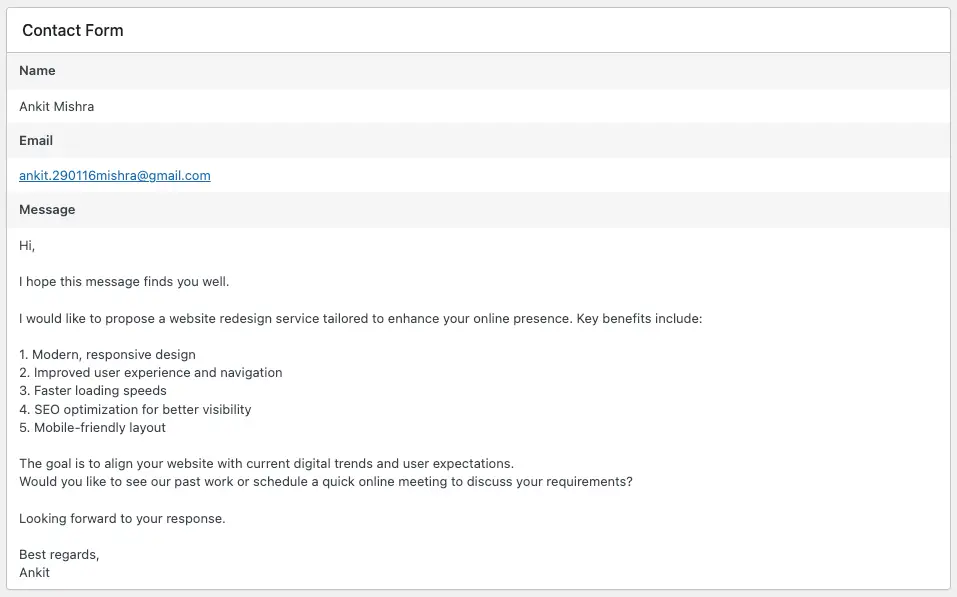The image size is (957, 597).
Task: Open the ankit.290116mishra@gmail.com email link
Action: (x=115, y=176)
